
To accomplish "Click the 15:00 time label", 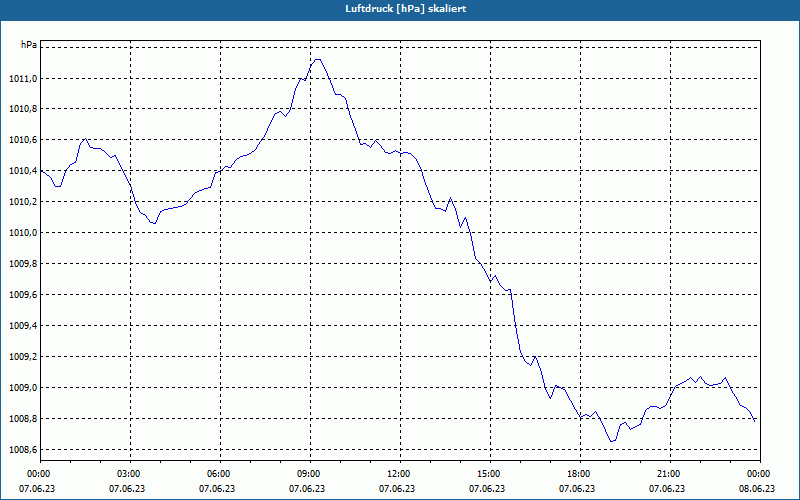I will click(490, 474).
